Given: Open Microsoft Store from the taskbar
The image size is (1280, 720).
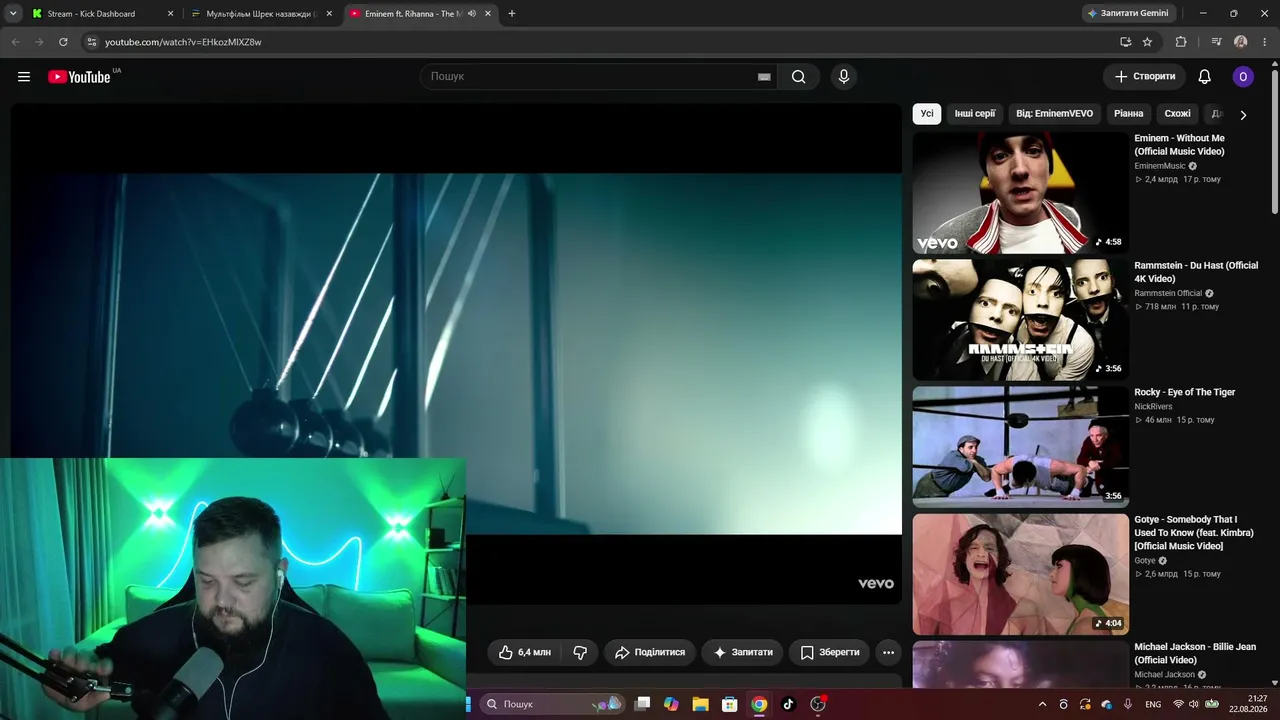Looking at the screenshot, I should pos(730,704).
